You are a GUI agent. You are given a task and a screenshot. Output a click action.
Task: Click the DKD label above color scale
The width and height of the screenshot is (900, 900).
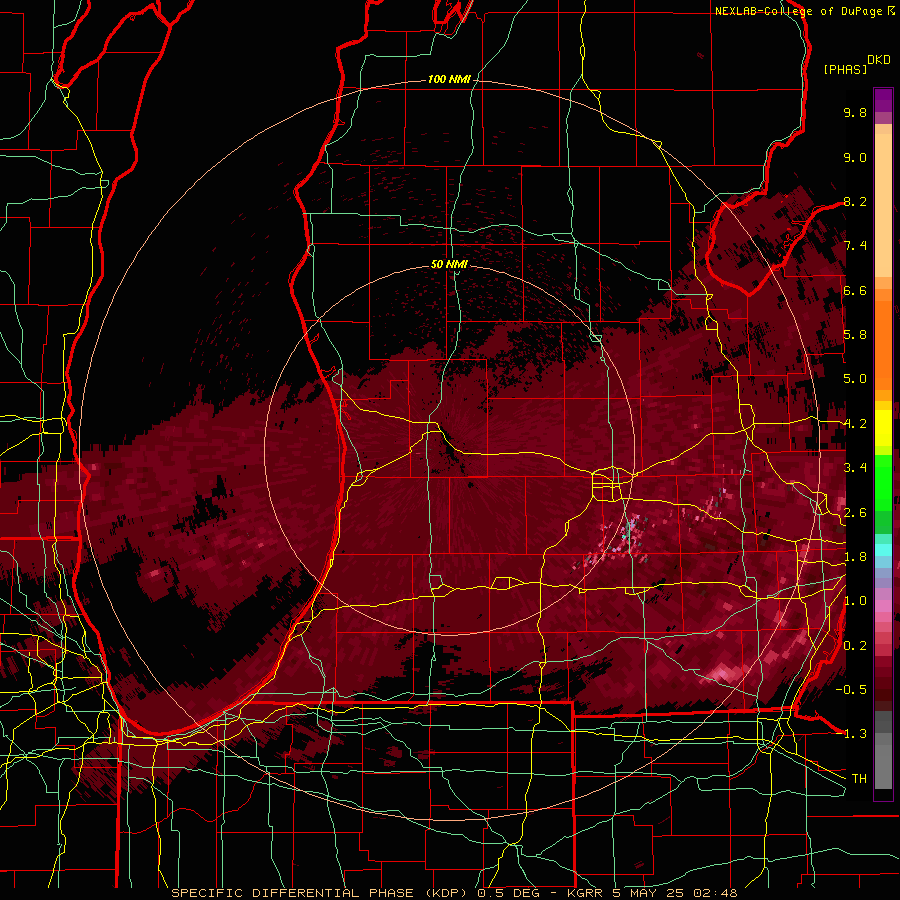pos(879,60)
